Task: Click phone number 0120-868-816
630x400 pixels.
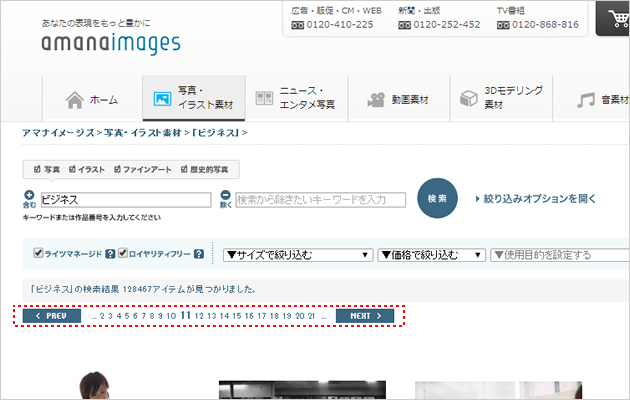Action: [545, 25]
